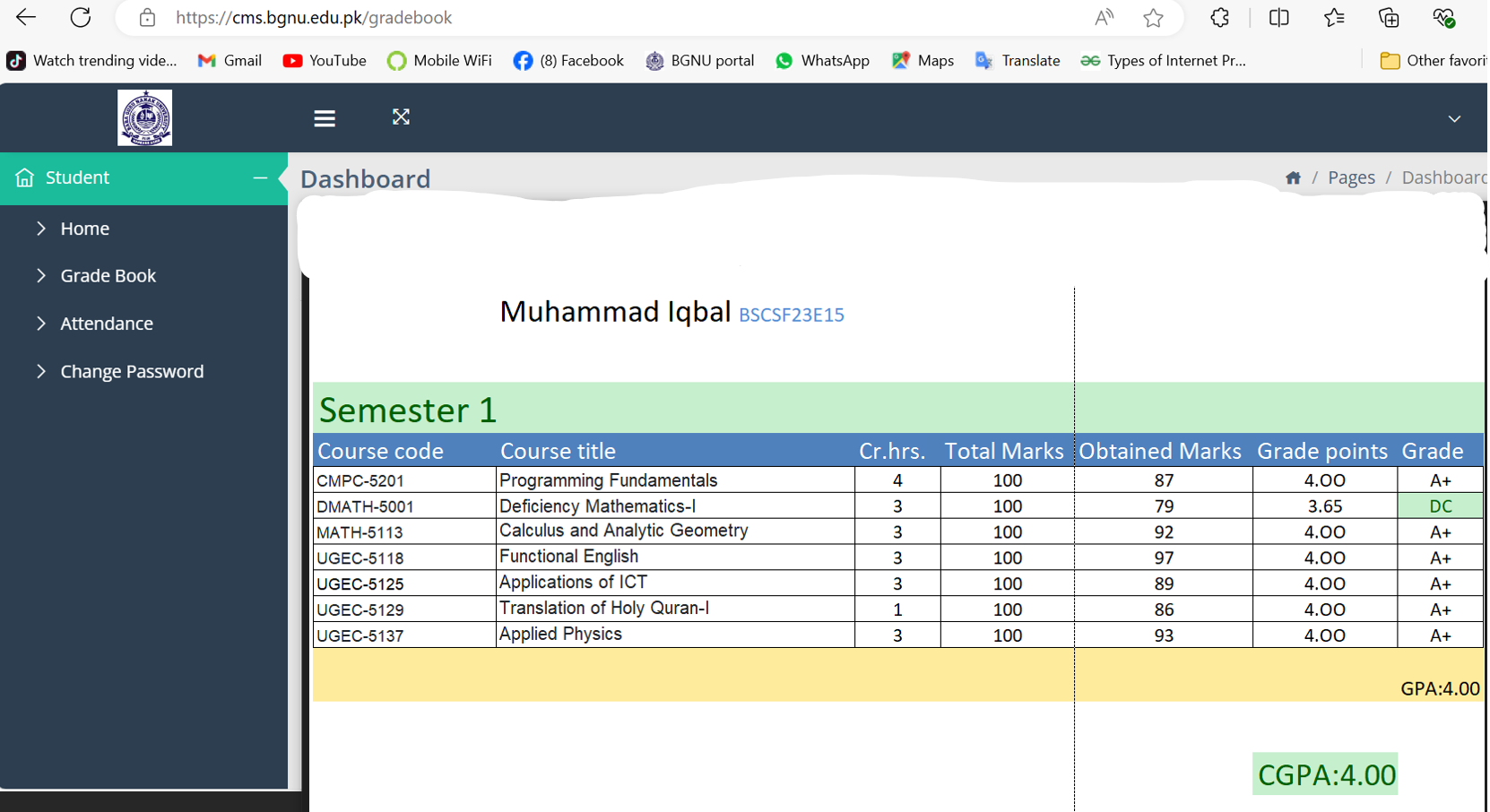Open split screen view icon
This screenshot has height=812, width=1490.
point(1278,18)
